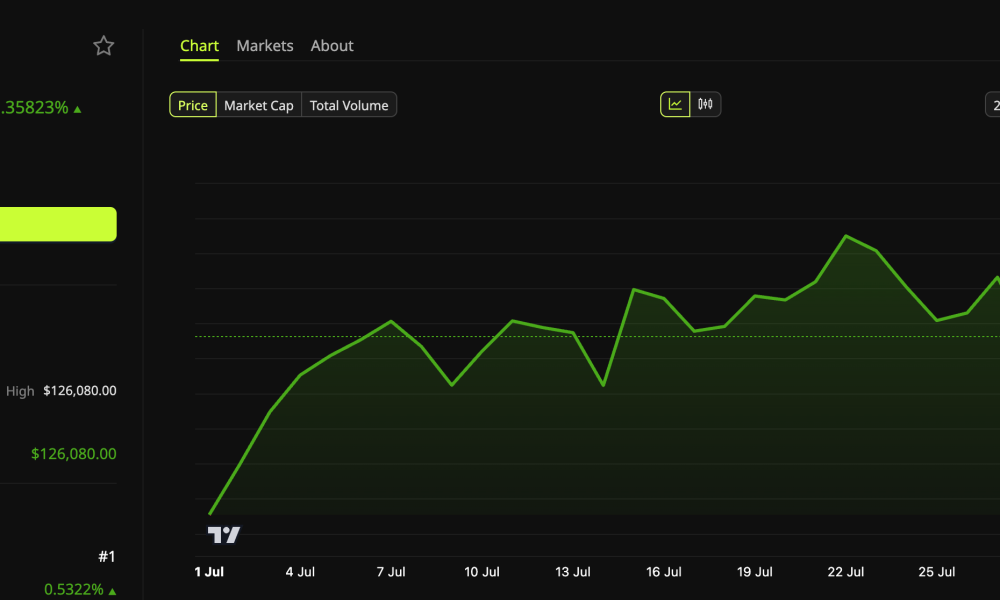Click the High label text

(x=20, y=391)
